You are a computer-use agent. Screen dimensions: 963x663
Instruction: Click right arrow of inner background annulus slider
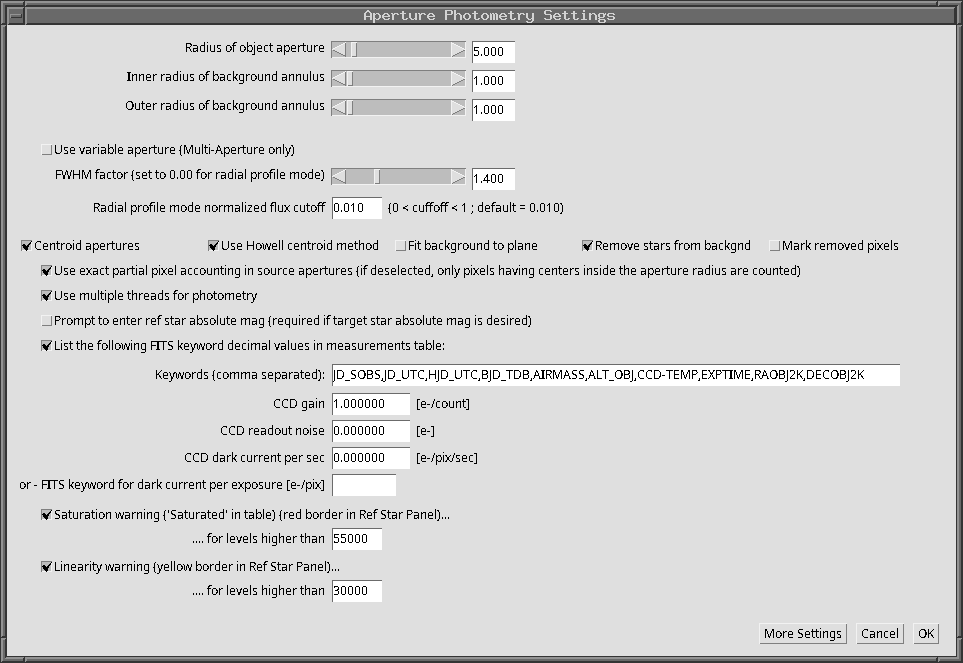pyautogui.click(x=458, y=79)
